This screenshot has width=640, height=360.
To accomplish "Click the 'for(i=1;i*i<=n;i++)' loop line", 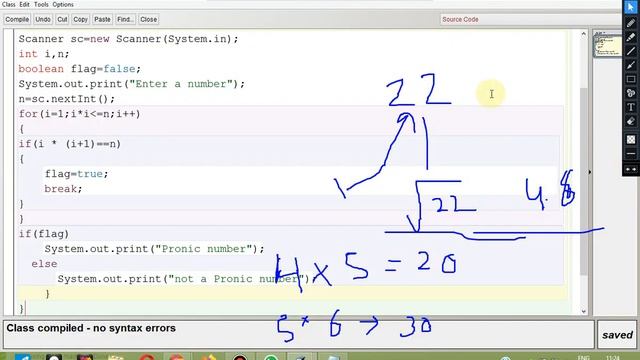I will click(x=80, y=114).
